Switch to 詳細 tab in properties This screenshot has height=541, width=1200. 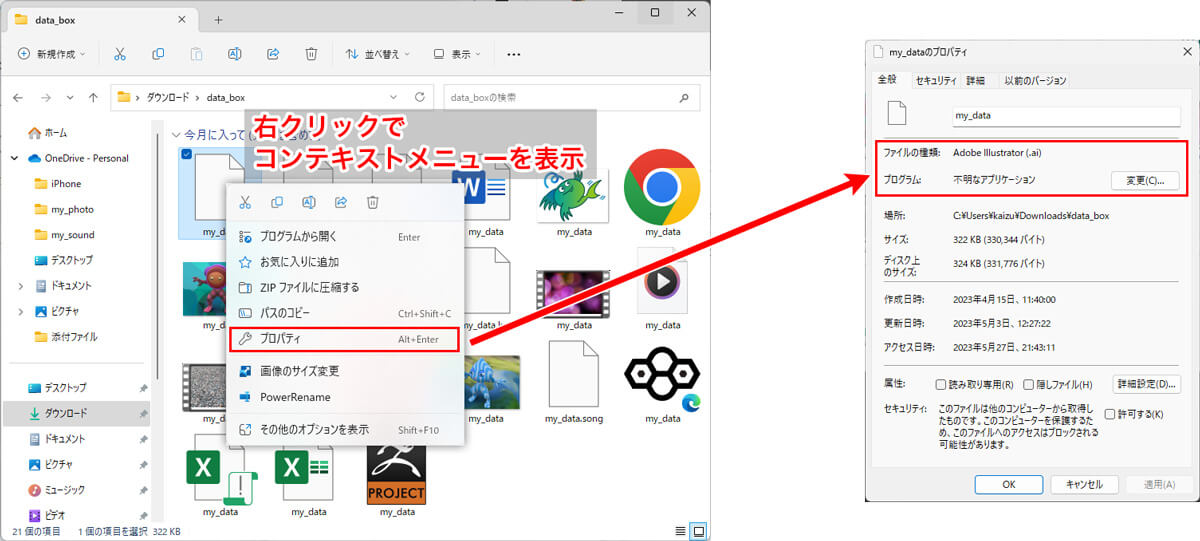click(x=975, y=80)
